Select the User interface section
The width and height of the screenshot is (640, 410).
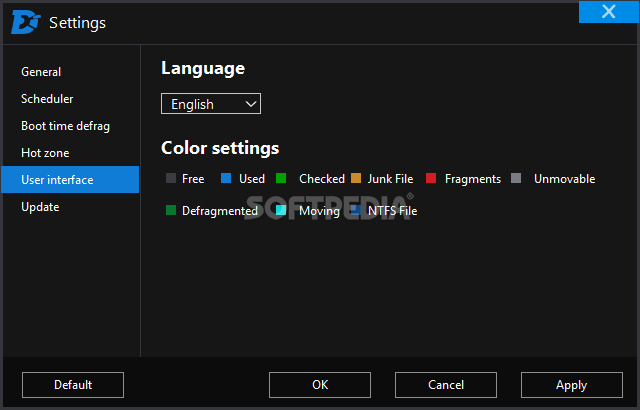70,180
